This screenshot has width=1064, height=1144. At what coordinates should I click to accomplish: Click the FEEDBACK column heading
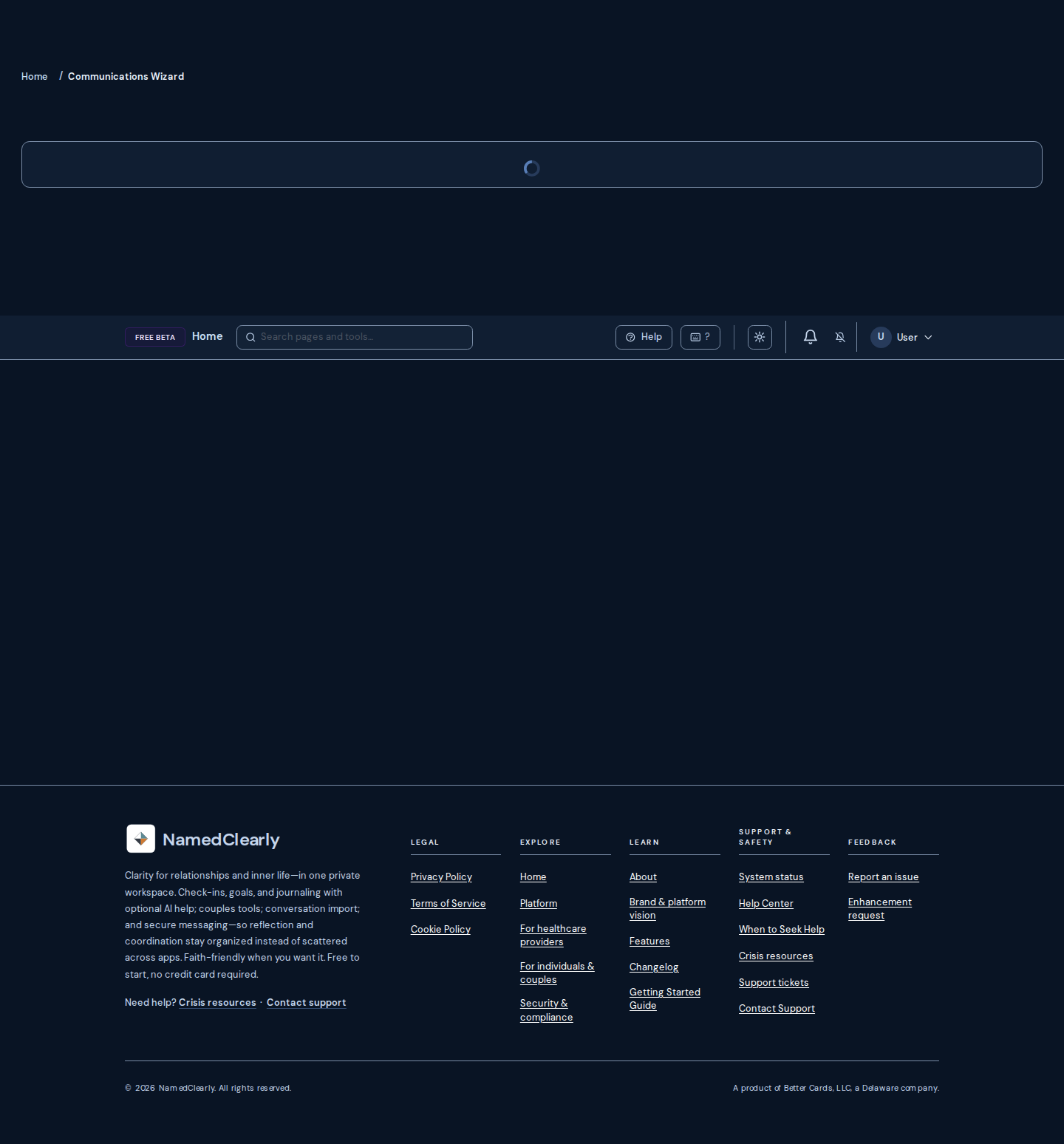872,842
